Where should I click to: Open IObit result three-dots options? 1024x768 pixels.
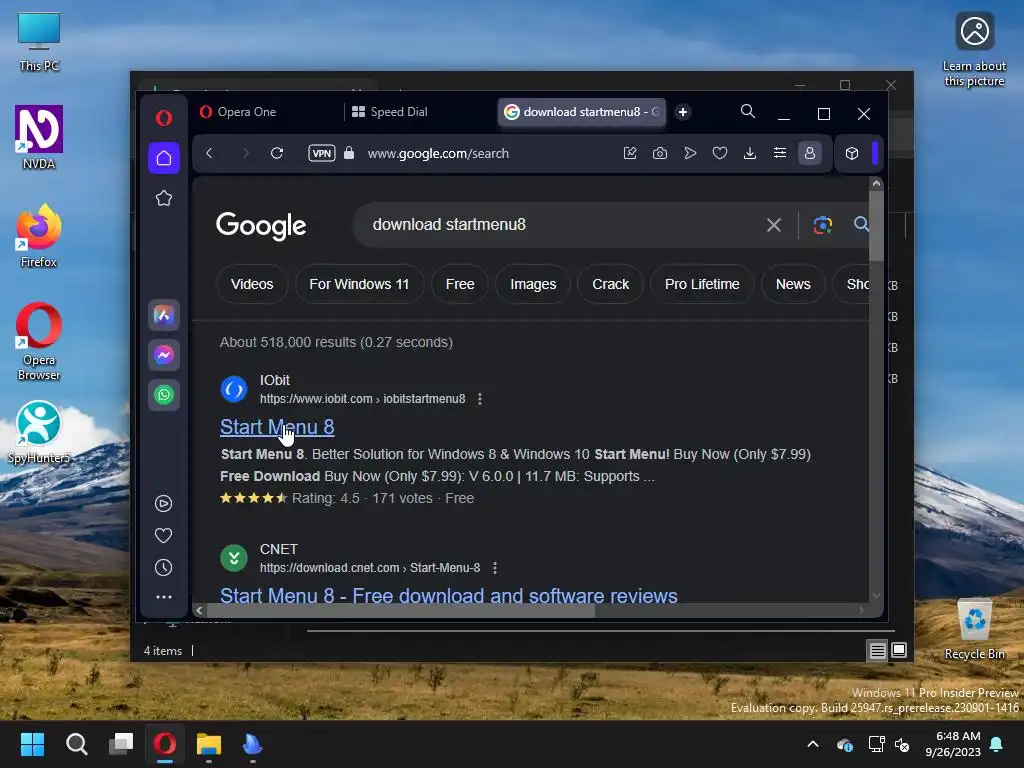click(480, 399)
